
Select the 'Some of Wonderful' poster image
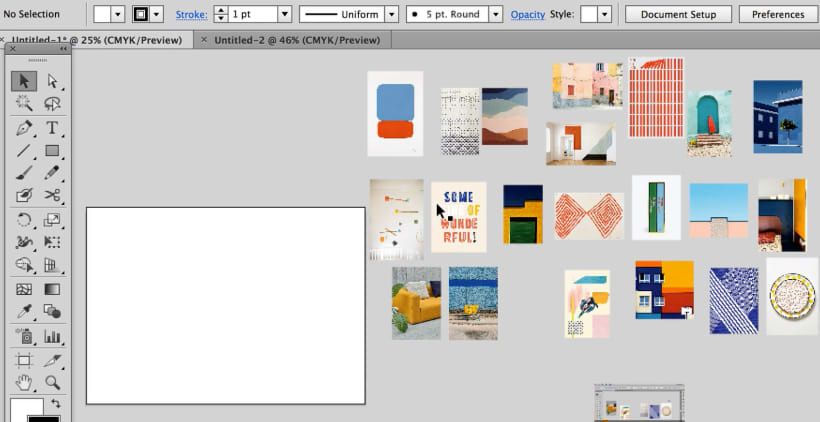tap(459, 217)
